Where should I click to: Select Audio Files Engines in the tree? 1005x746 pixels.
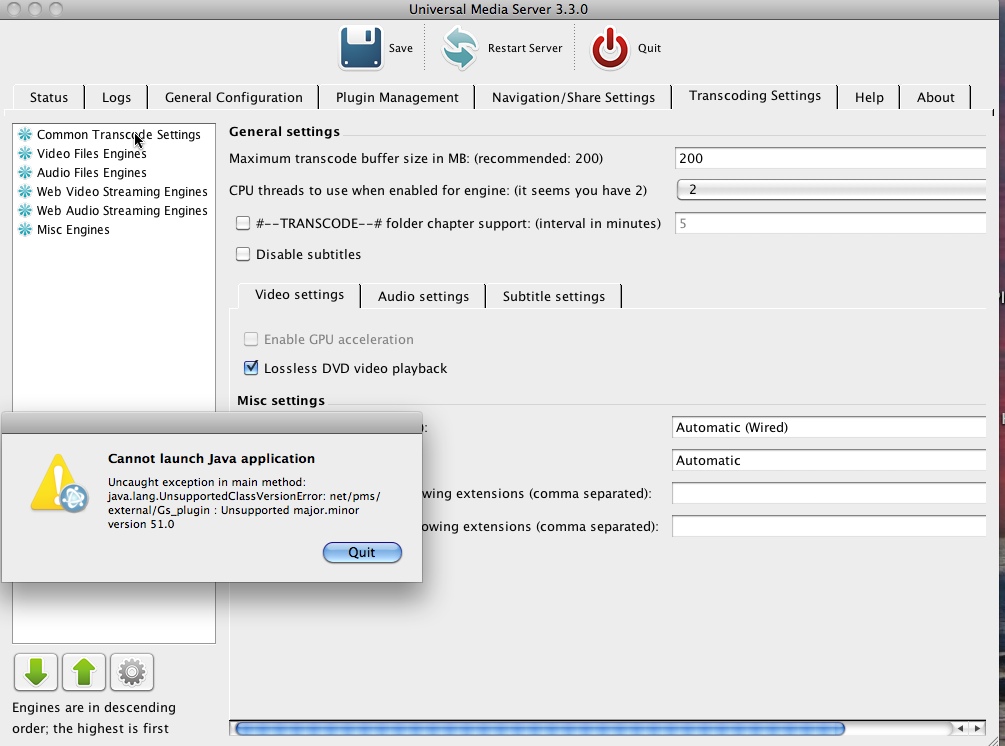tap(92, 172)
